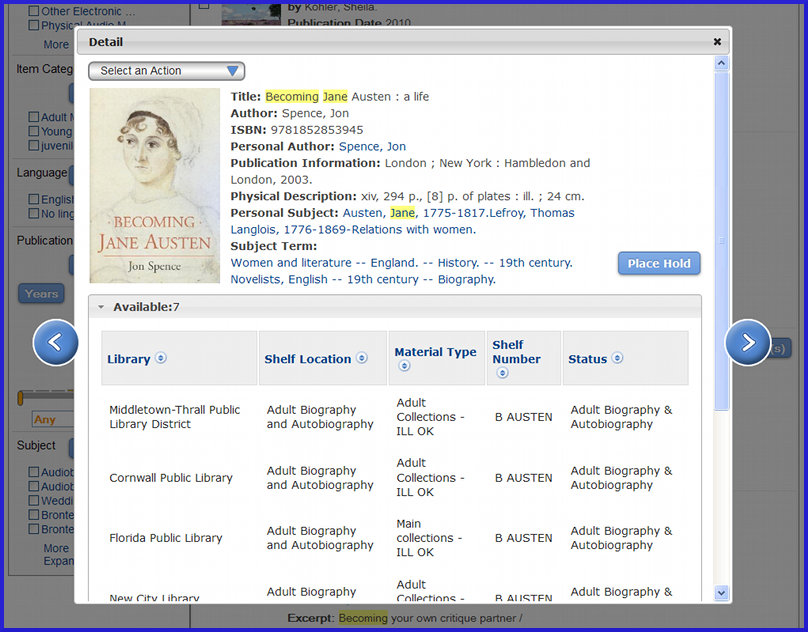The image size is (808, 632).
Task: Click More link below Physical Audio
Action: click(56, 45)
